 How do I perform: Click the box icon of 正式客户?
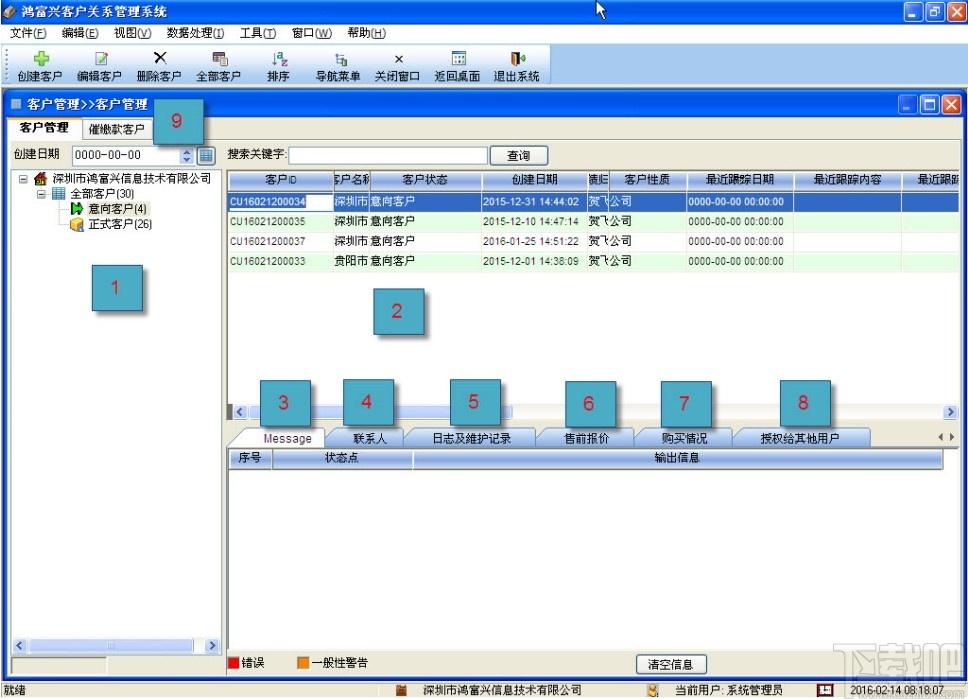pos(77,224)
